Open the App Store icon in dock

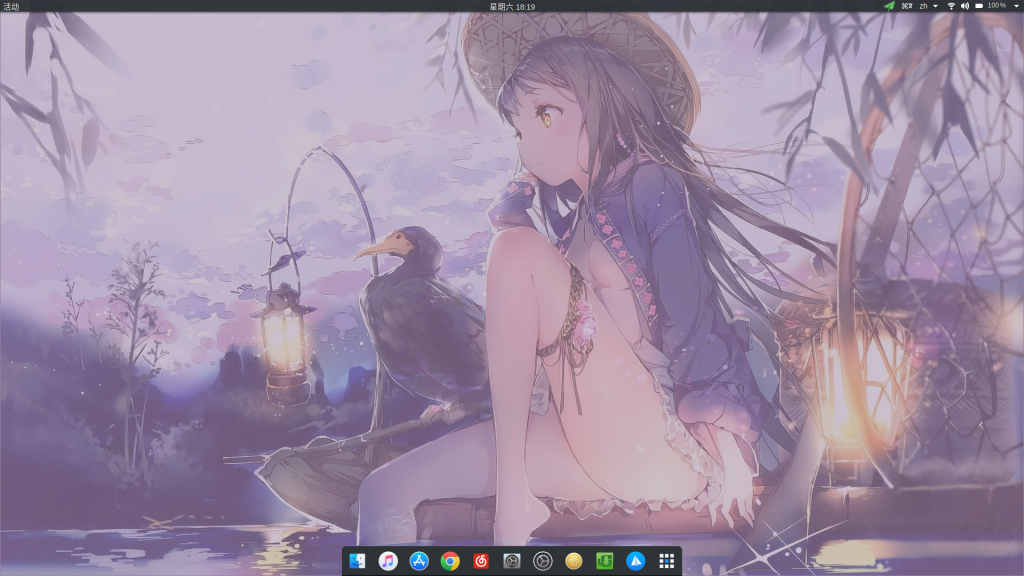[420, 561]
